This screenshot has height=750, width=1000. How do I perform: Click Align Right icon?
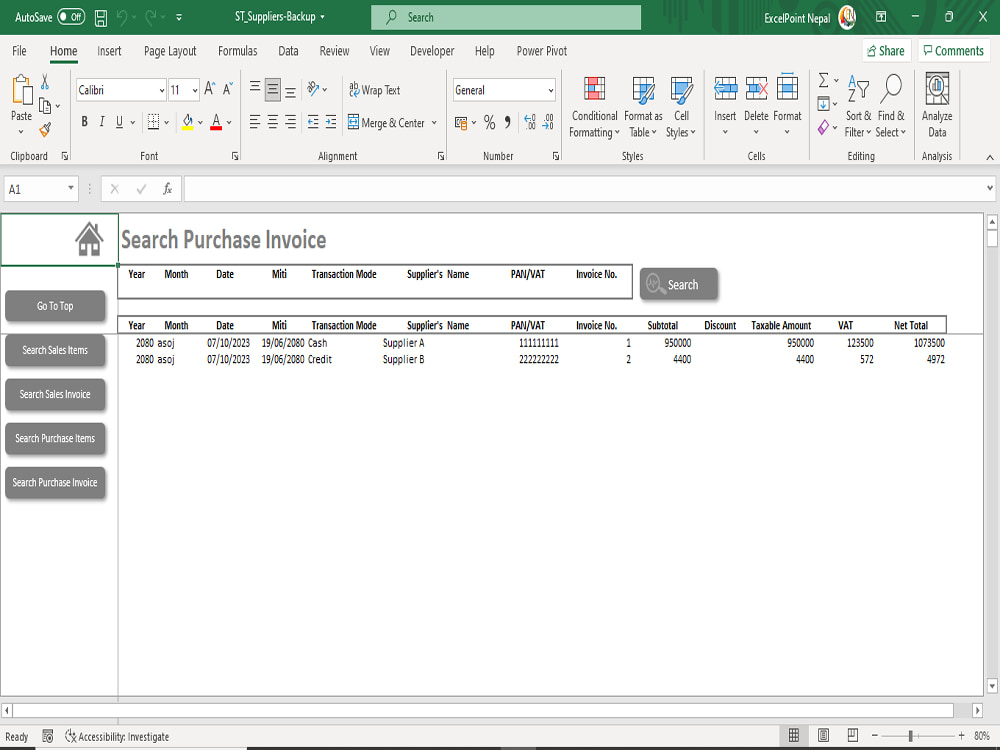pos(290,122)
